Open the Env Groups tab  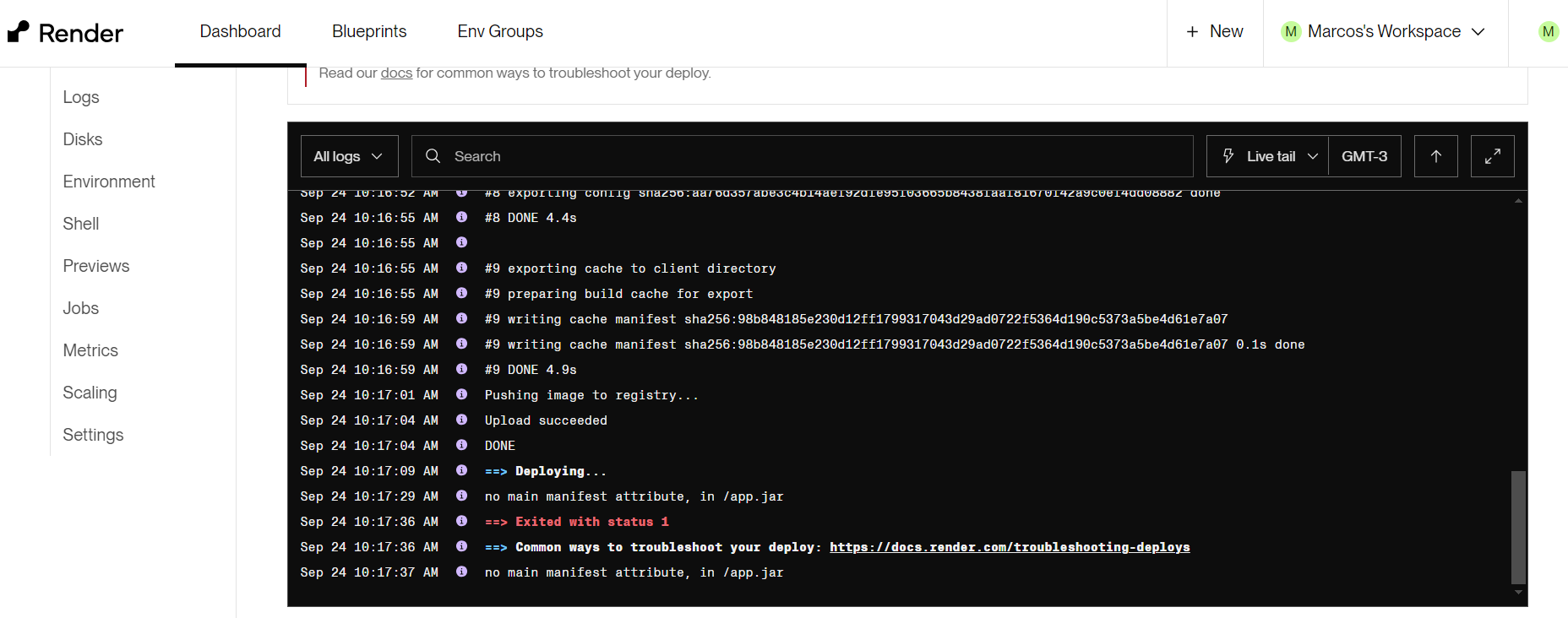(x=500, y=31)
